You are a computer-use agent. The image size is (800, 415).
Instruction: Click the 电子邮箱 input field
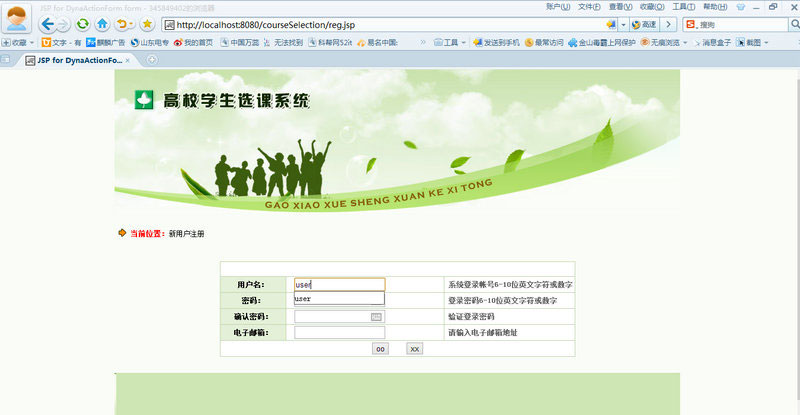339,332
